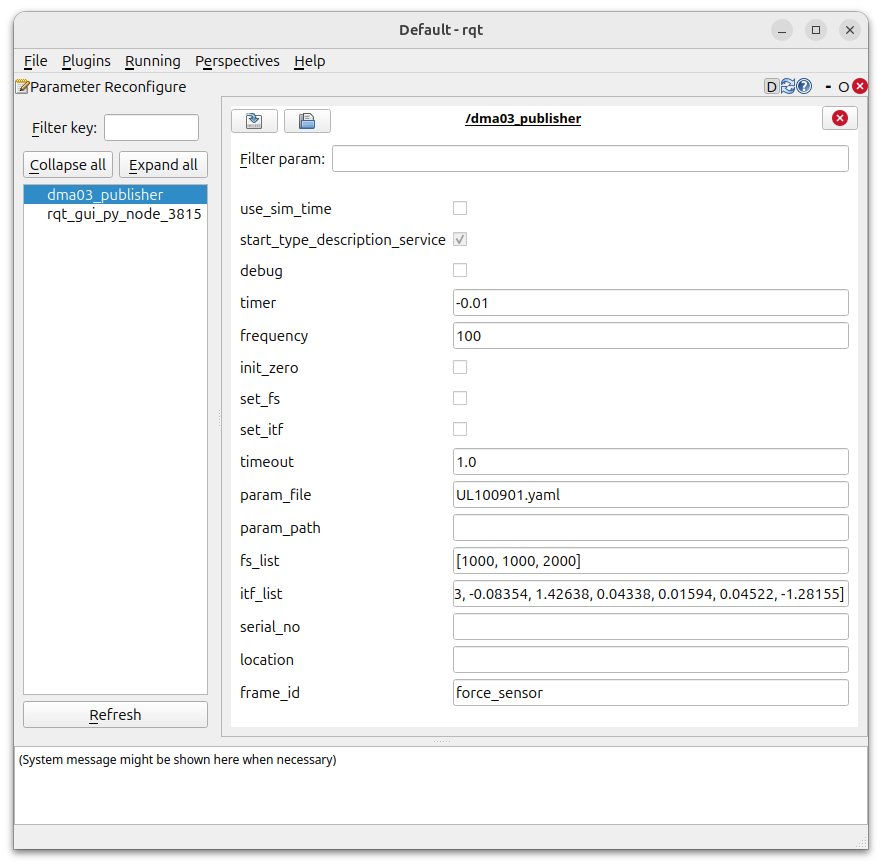
Task: Click the timeout value field
Action: click(x=650, y=461)
